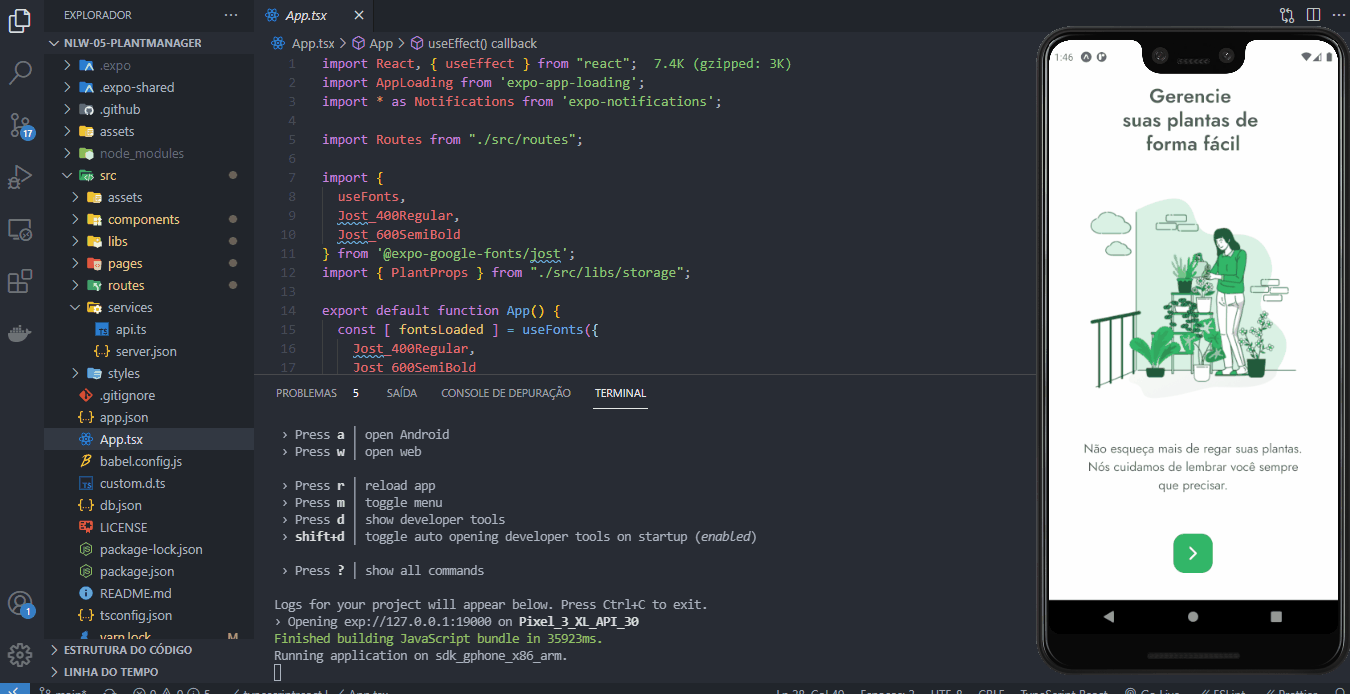Open the Explorer view in activity bar
Image resolution: width=1350 pixels, height=694 pixels.
[20, 20]
